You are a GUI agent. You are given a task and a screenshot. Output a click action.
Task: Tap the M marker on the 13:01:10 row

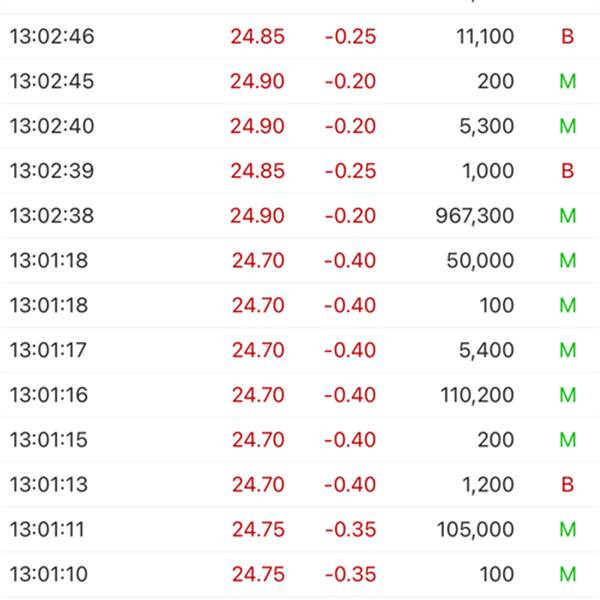coord(567,574)
